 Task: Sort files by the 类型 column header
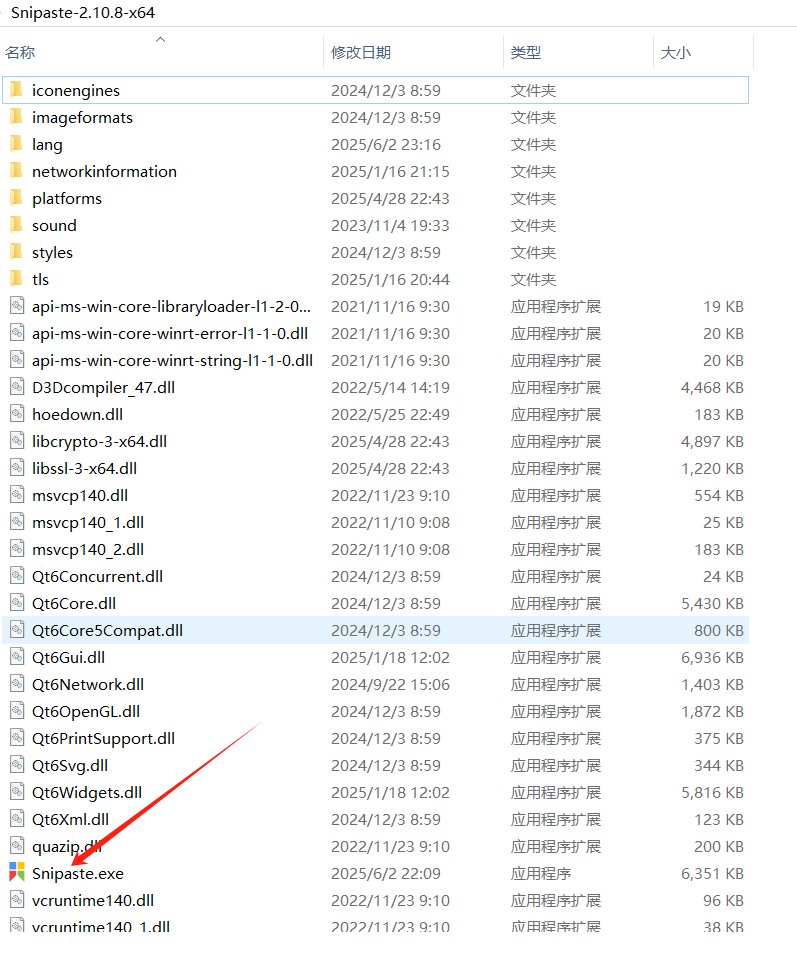tap(526, 52)
